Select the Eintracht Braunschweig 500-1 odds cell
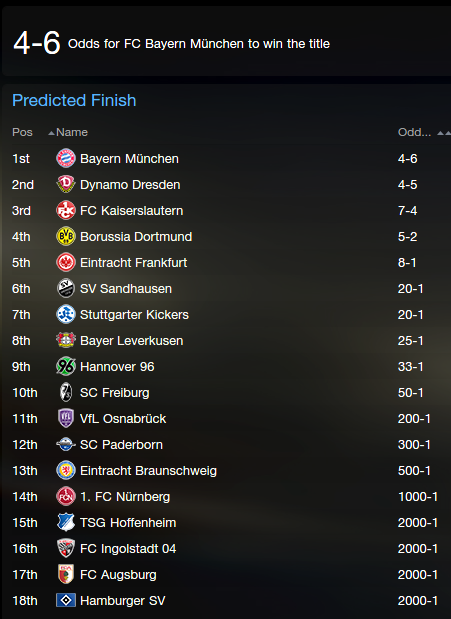 coord(414,471)
